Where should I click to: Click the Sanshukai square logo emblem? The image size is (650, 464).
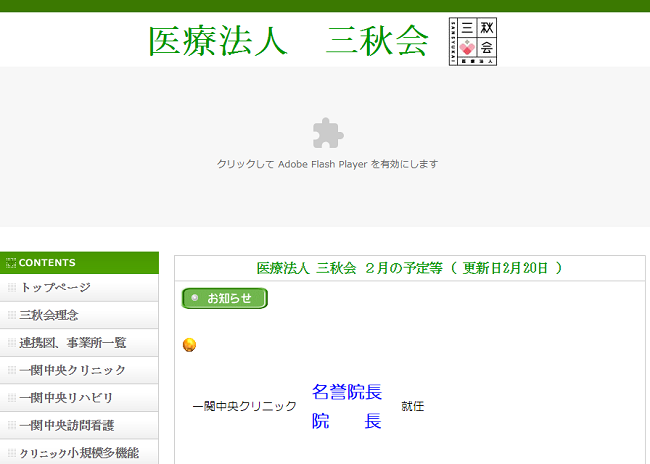tap(473, 41)
